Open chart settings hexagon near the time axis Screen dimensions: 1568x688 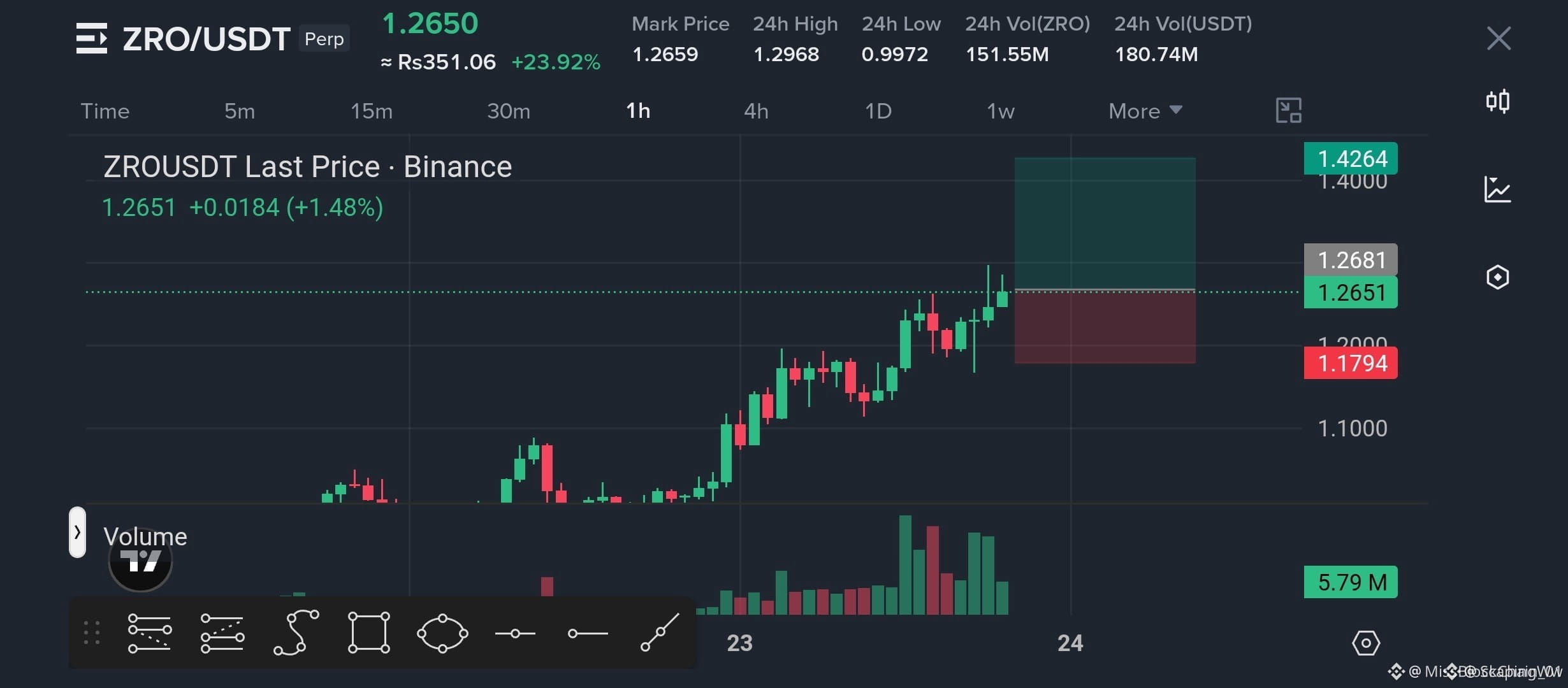point(1365,643)
